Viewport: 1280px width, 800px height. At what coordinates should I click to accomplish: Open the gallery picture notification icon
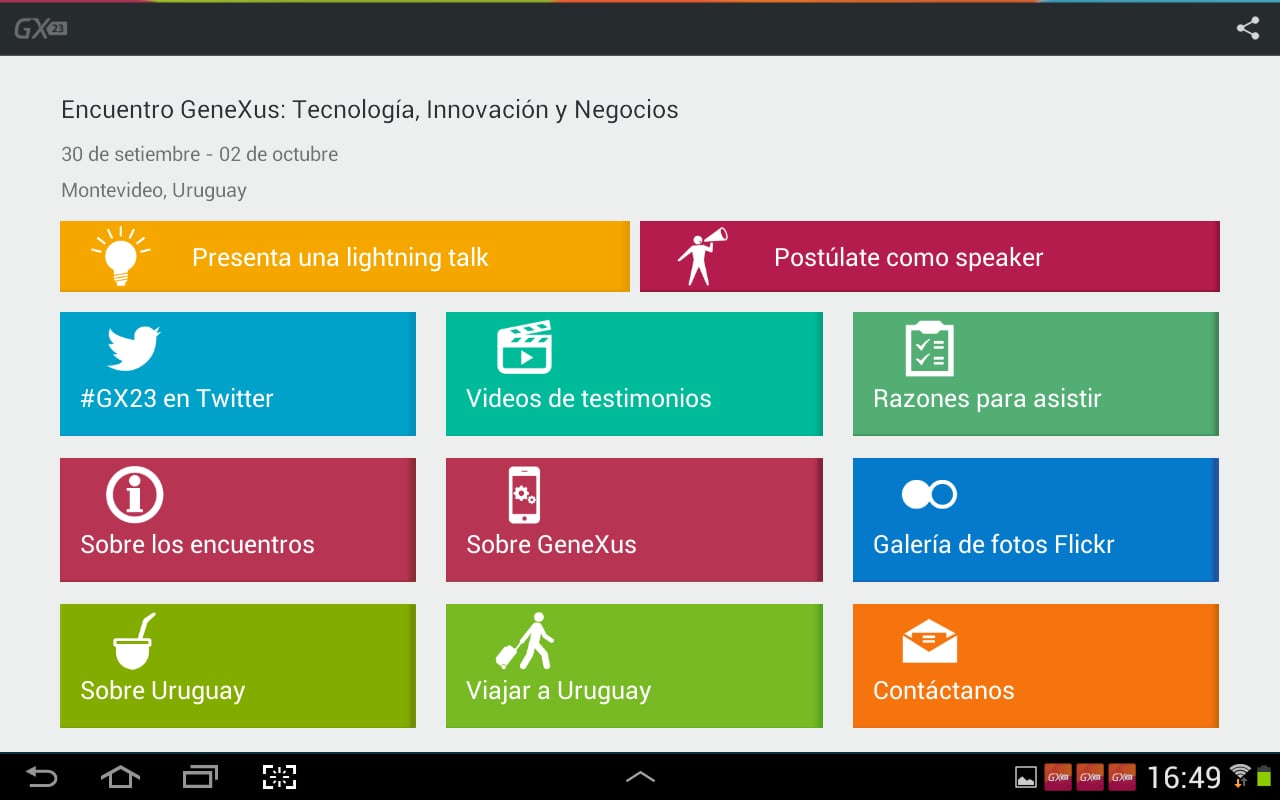(1026, 777)
